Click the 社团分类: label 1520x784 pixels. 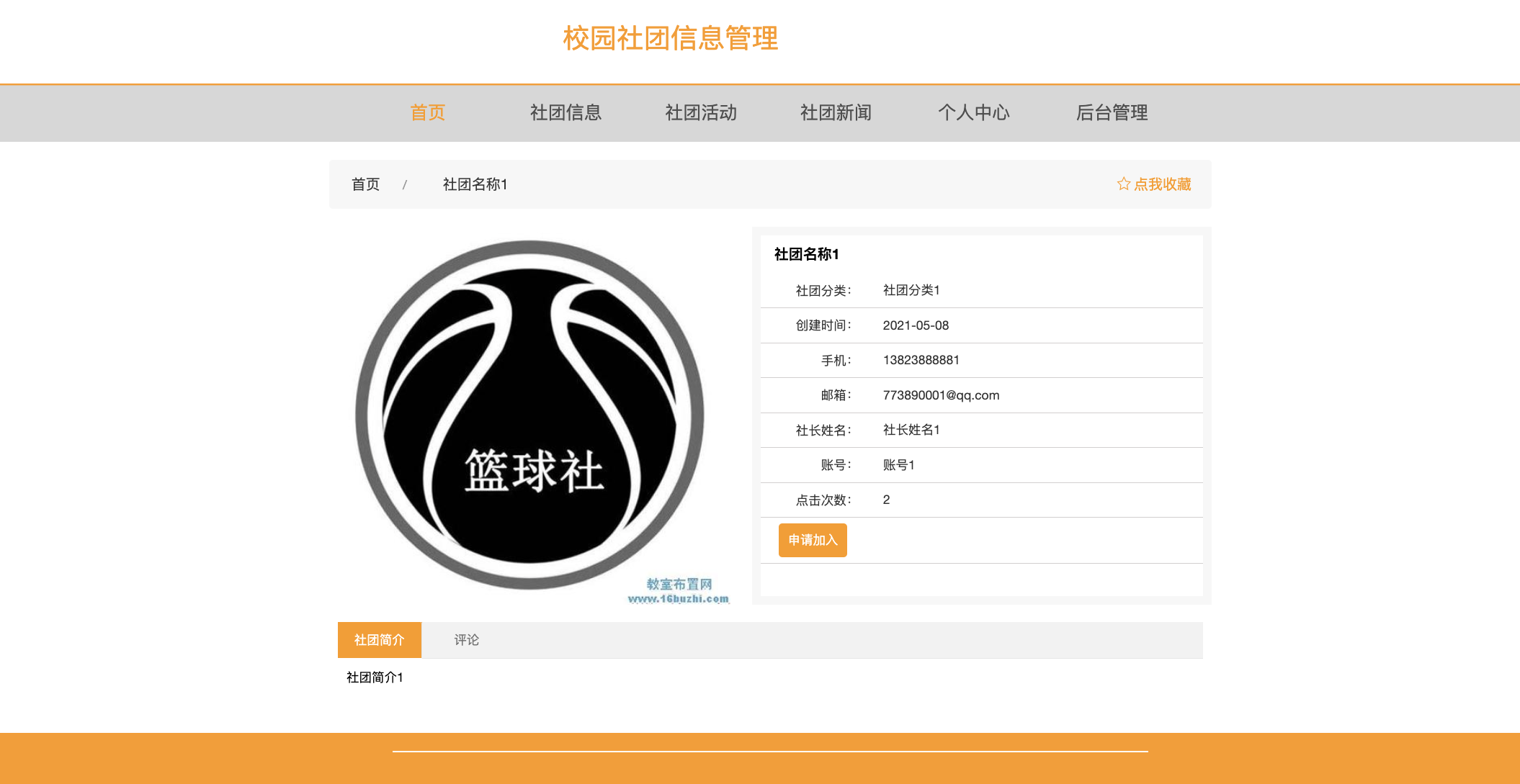point(823,291)
